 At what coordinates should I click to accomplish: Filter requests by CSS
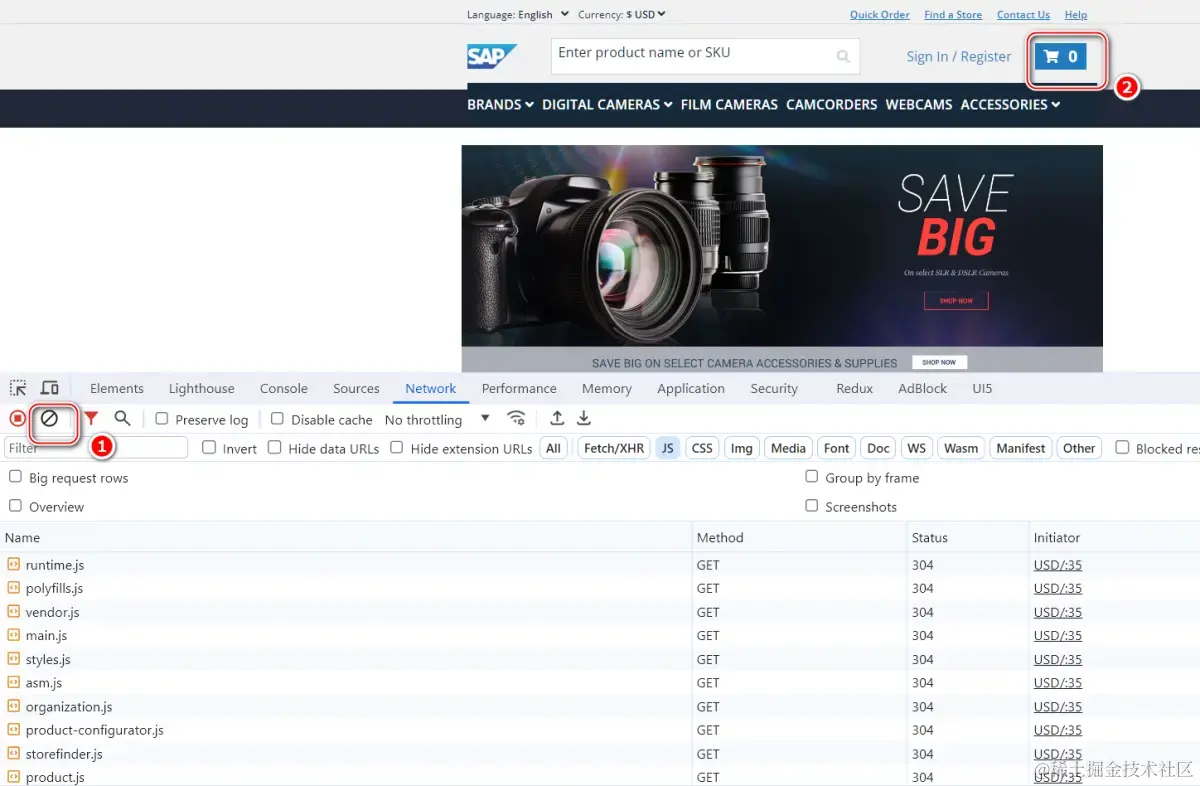coord(702,448)
